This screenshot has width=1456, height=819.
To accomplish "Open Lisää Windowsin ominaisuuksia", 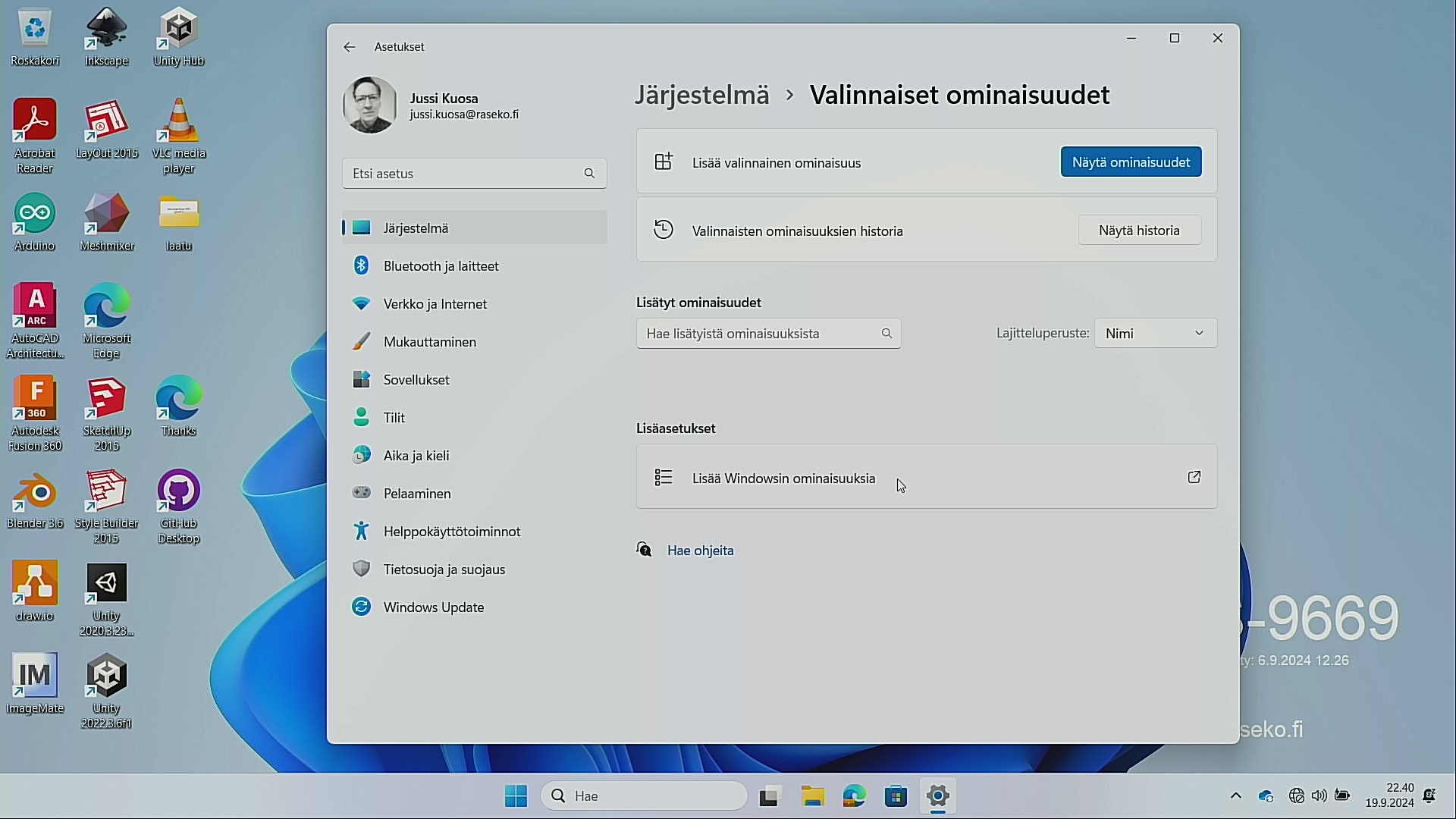I will click(x=927, y=477).
